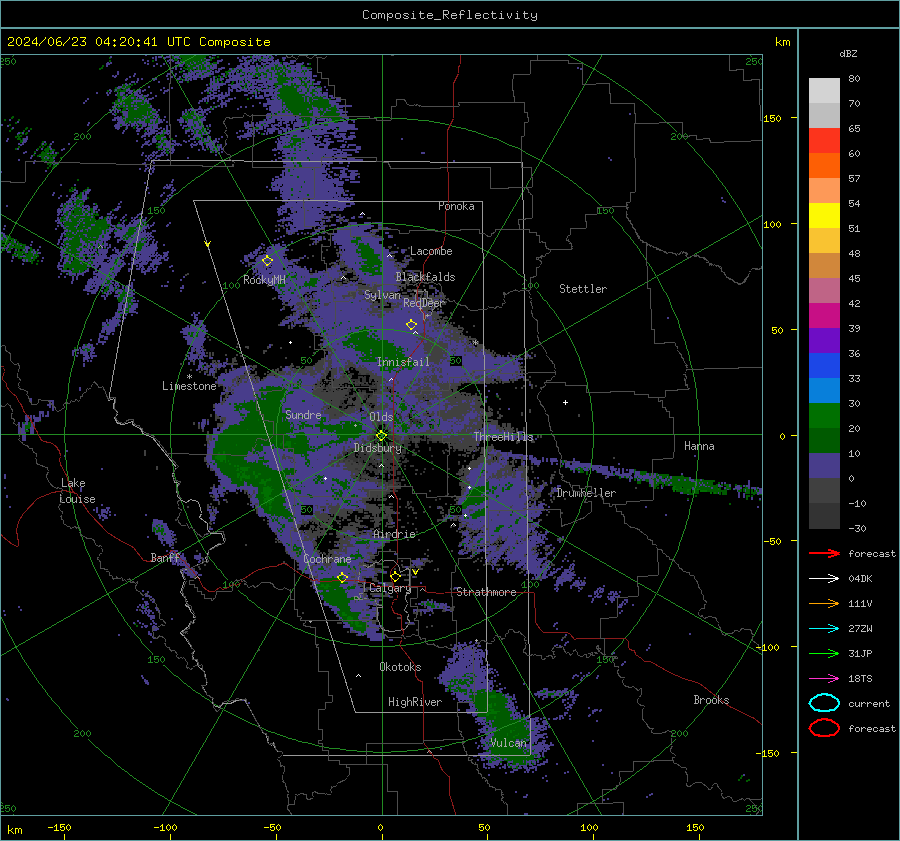Image resolution: width=900 pixels, height=841 pixels.
Task: Select the light gray 70-80 dBZ swatch
Action: (824, 91)
